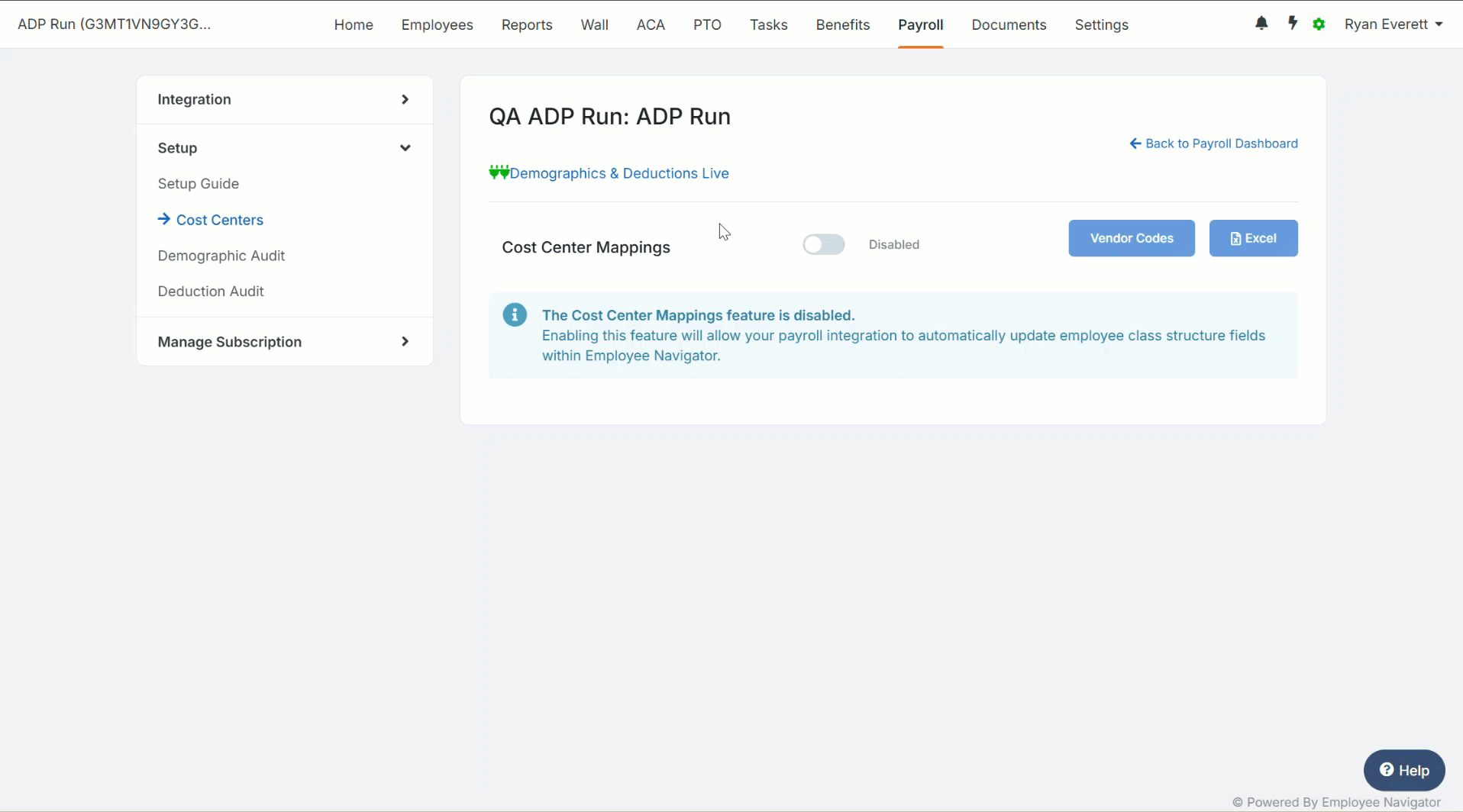Click the green plug integration status icon

point(499,172)
